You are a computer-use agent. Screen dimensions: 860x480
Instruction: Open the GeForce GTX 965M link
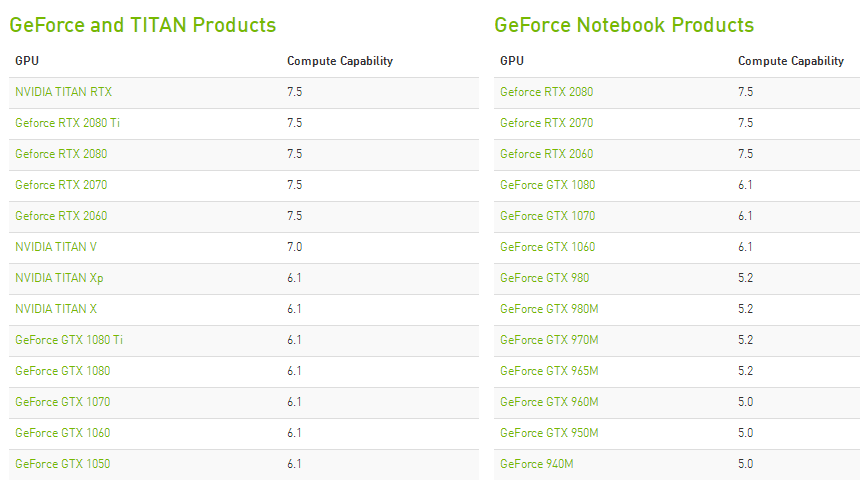coord(549,371)
